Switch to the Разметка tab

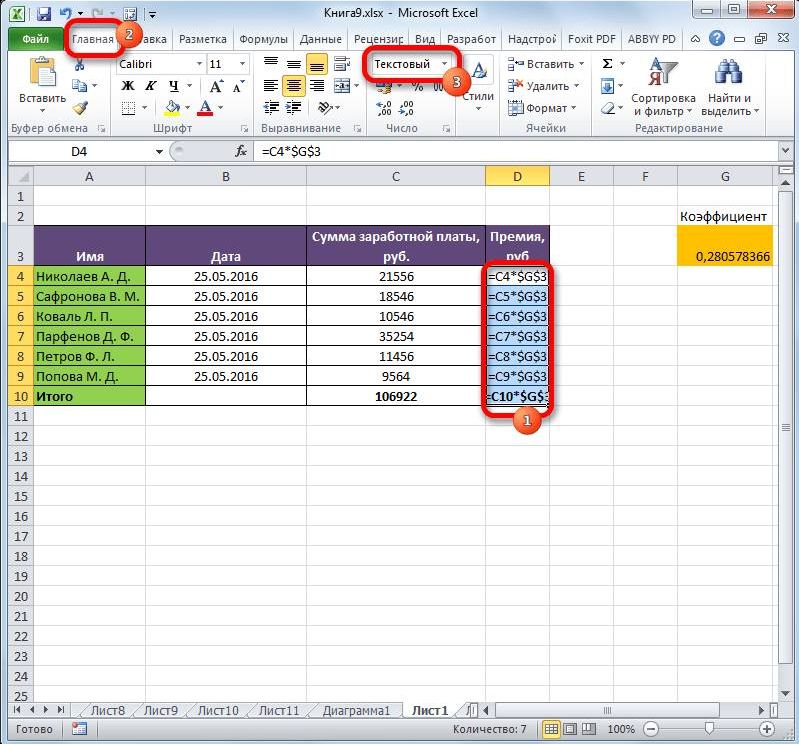pyautogui.click(x=202, y=39)
